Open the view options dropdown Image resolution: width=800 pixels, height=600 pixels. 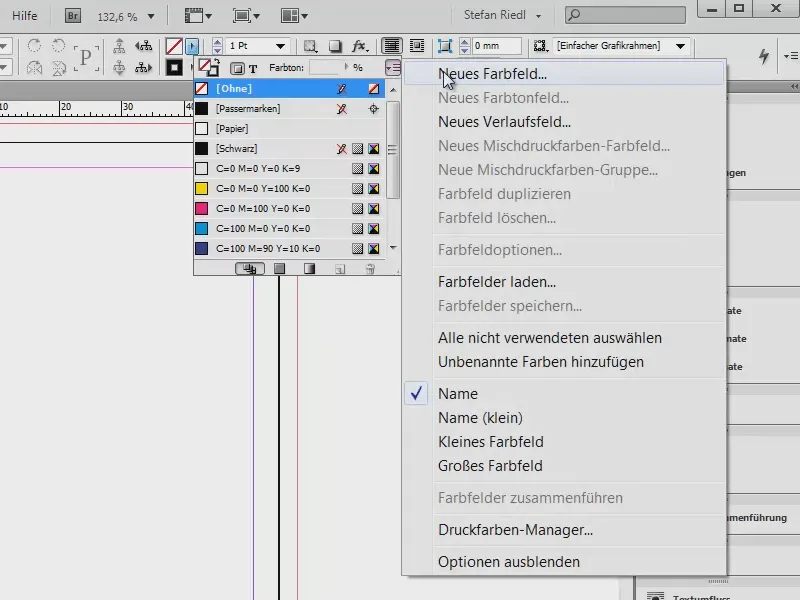[198, 16]
